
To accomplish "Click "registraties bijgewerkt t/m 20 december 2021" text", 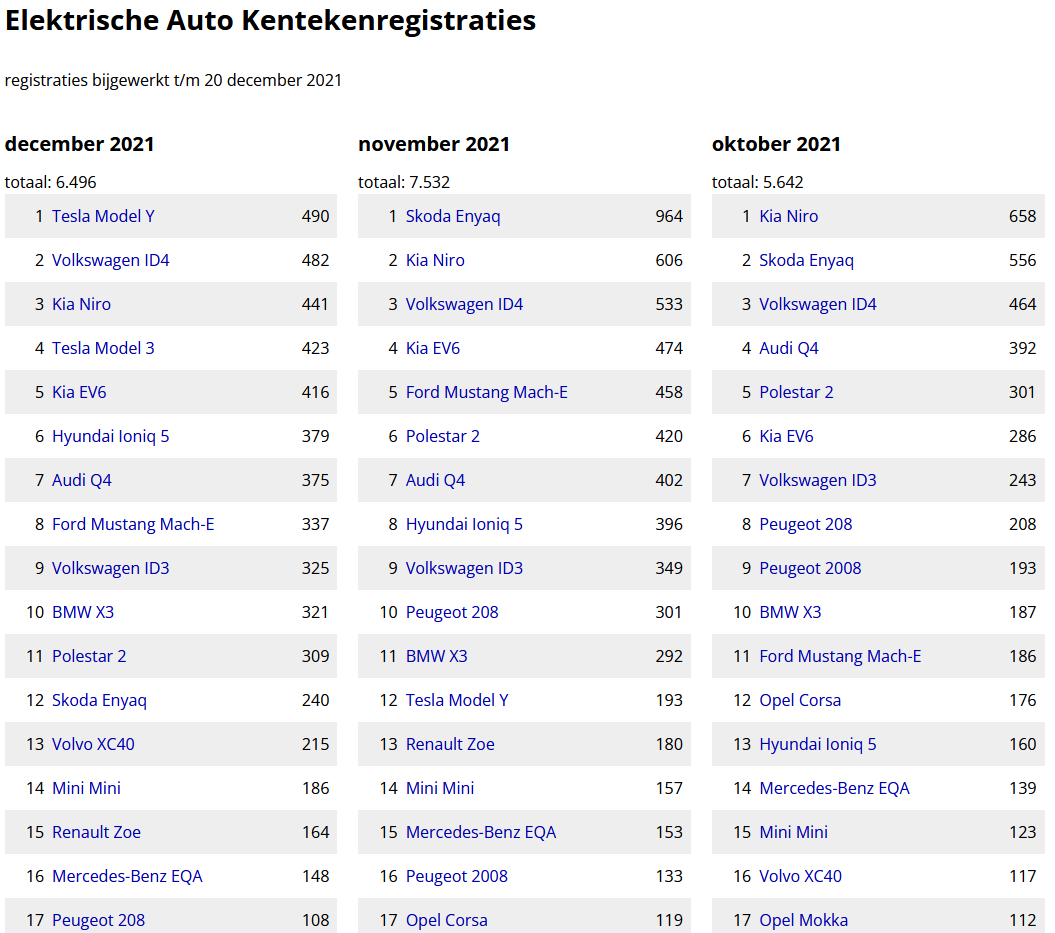I will (173, 80).
